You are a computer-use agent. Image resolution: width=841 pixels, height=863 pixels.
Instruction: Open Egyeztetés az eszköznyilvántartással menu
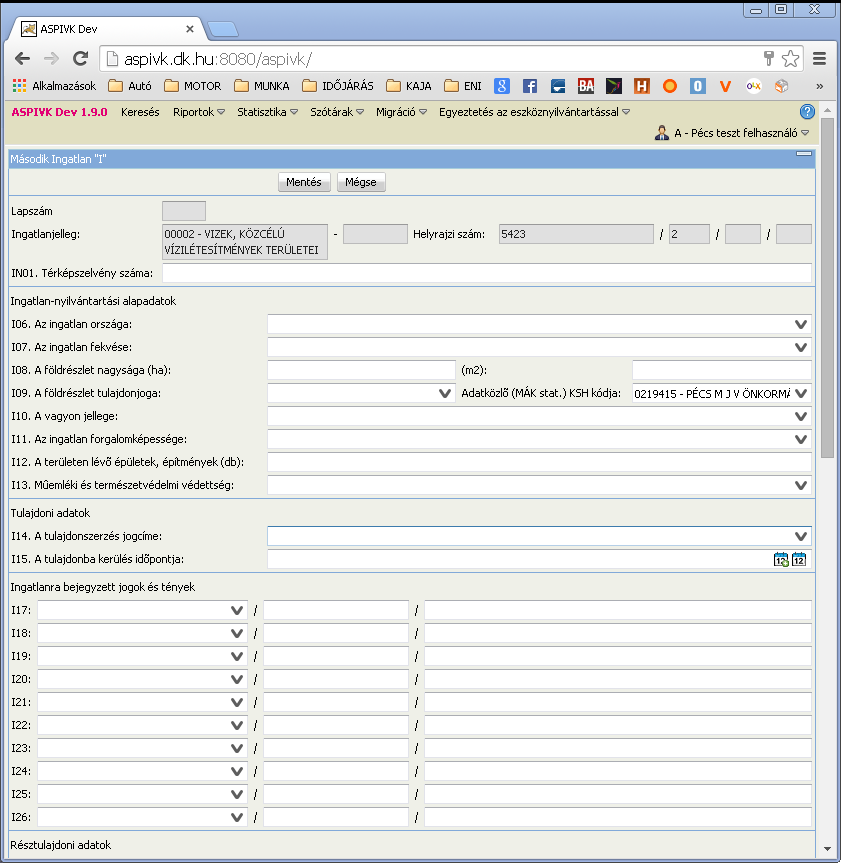(x=534, y=112)
